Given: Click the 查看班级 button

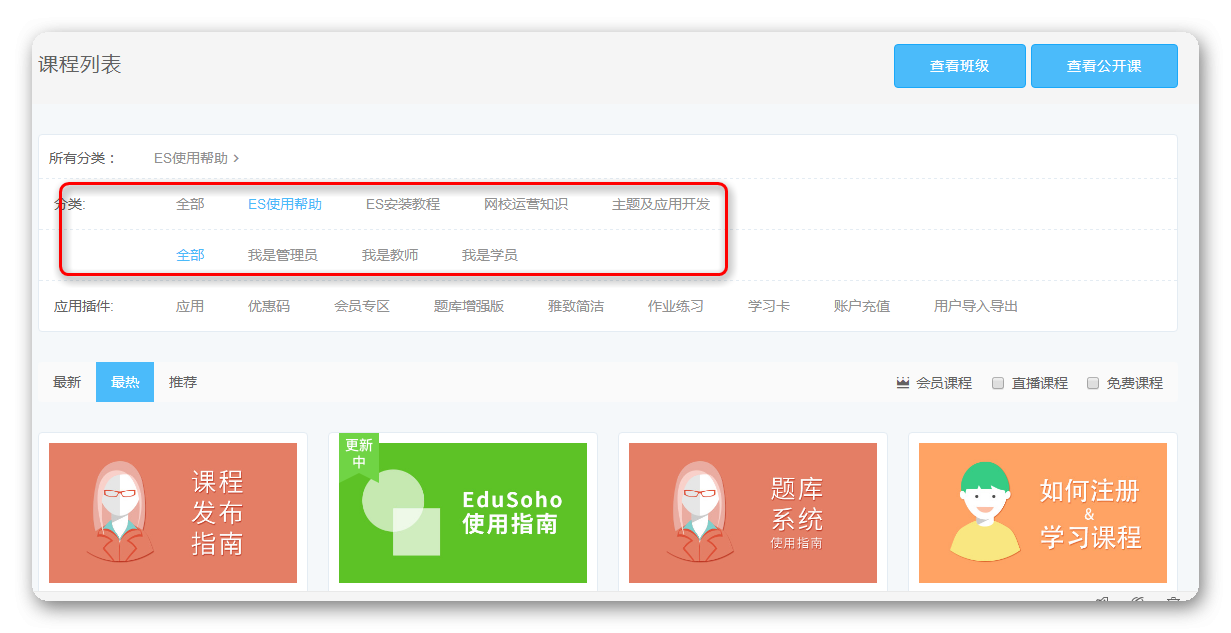Looking at the screenshot, I should pos(959,66).
